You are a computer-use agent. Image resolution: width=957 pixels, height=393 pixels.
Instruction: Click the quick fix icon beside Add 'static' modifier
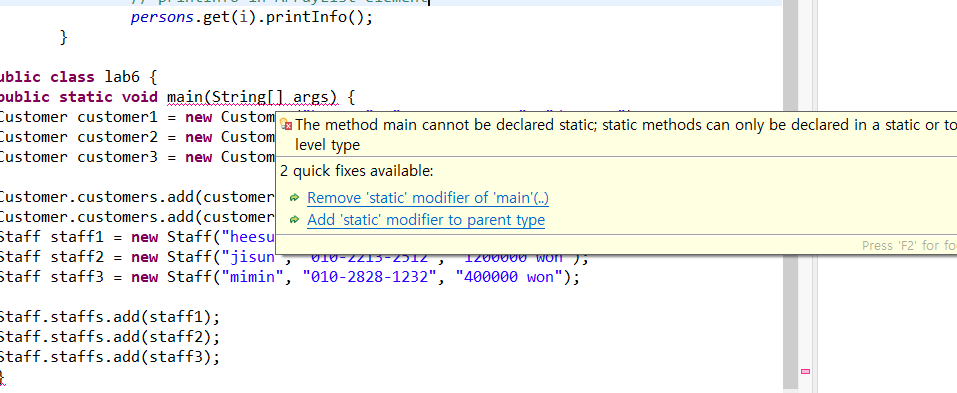click(x=295, y=220)
